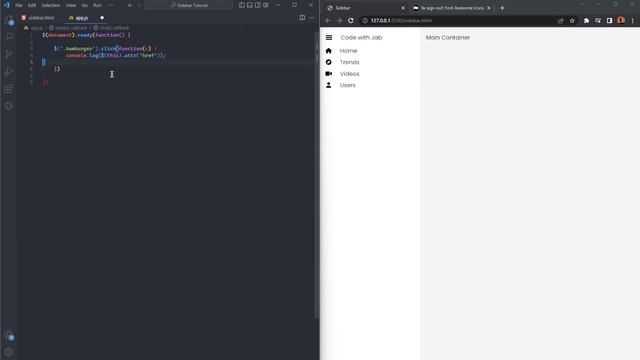Go back using the VS Code title bar arrow

pos(130,5)
